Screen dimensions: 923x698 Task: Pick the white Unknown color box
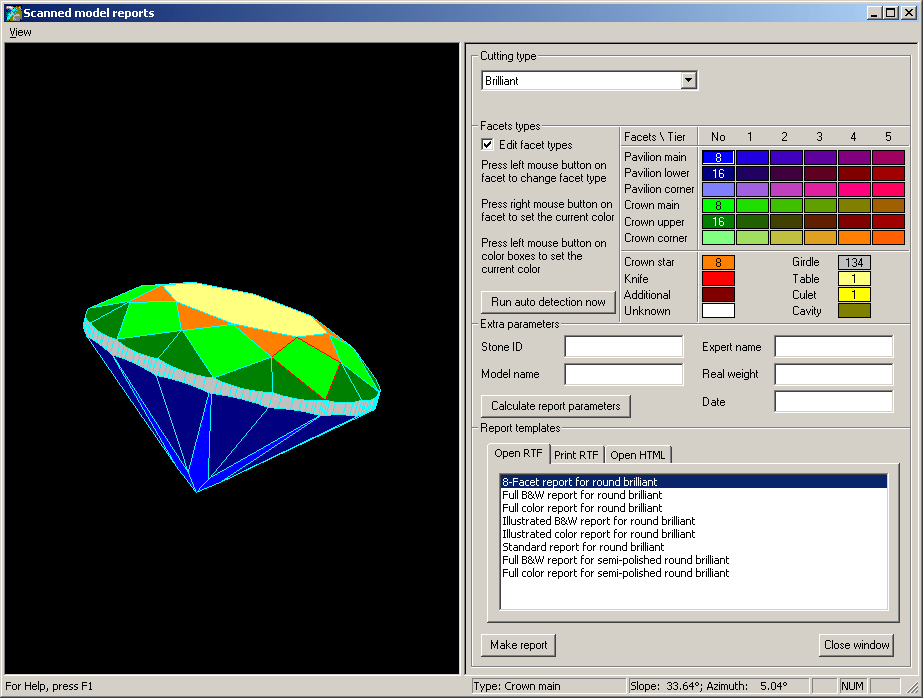(718, 311)
